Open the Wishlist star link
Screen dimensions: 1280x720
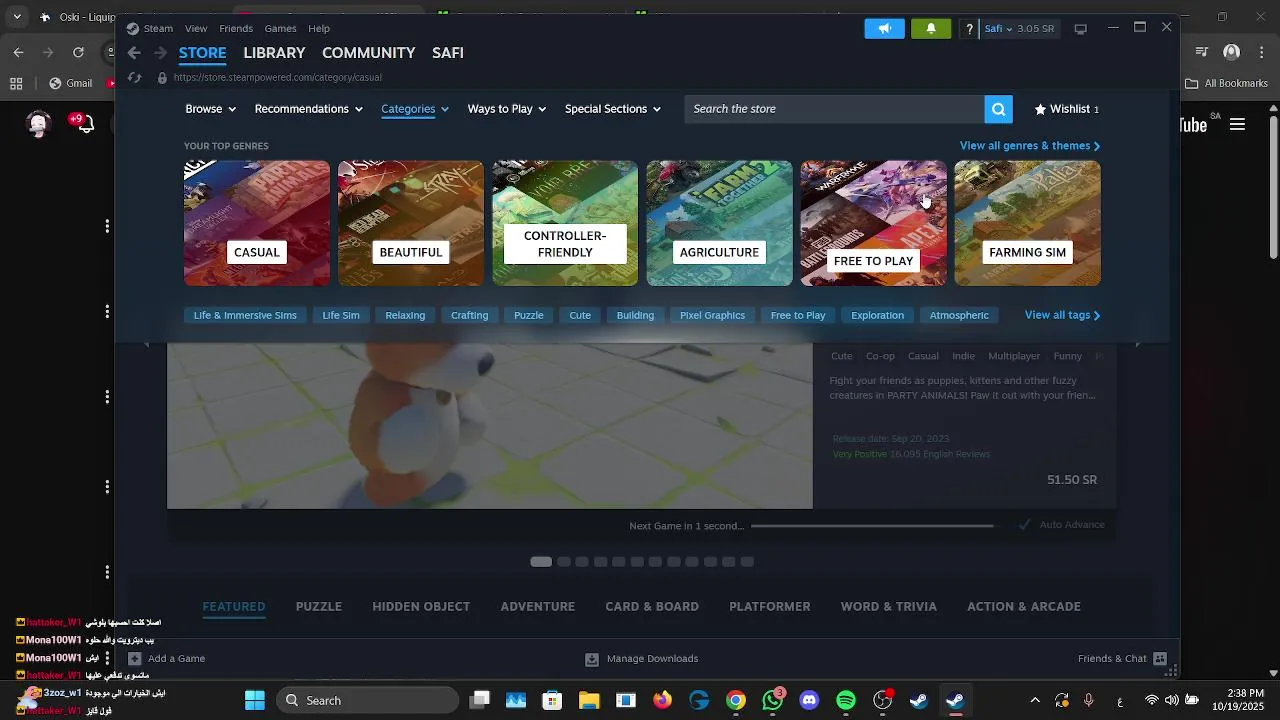click(x=1066, y=109)
